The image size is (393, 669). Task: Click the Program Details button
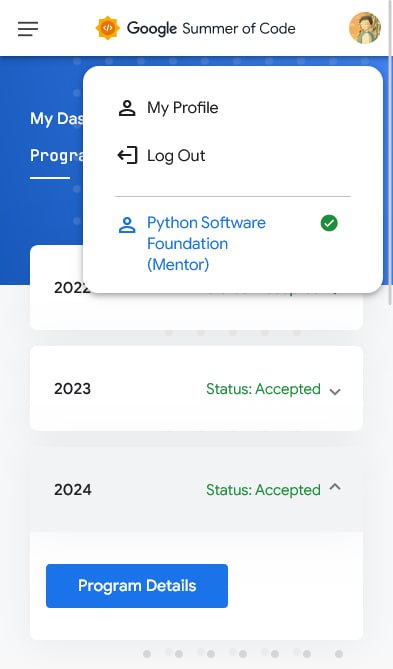tap(137, 586)
